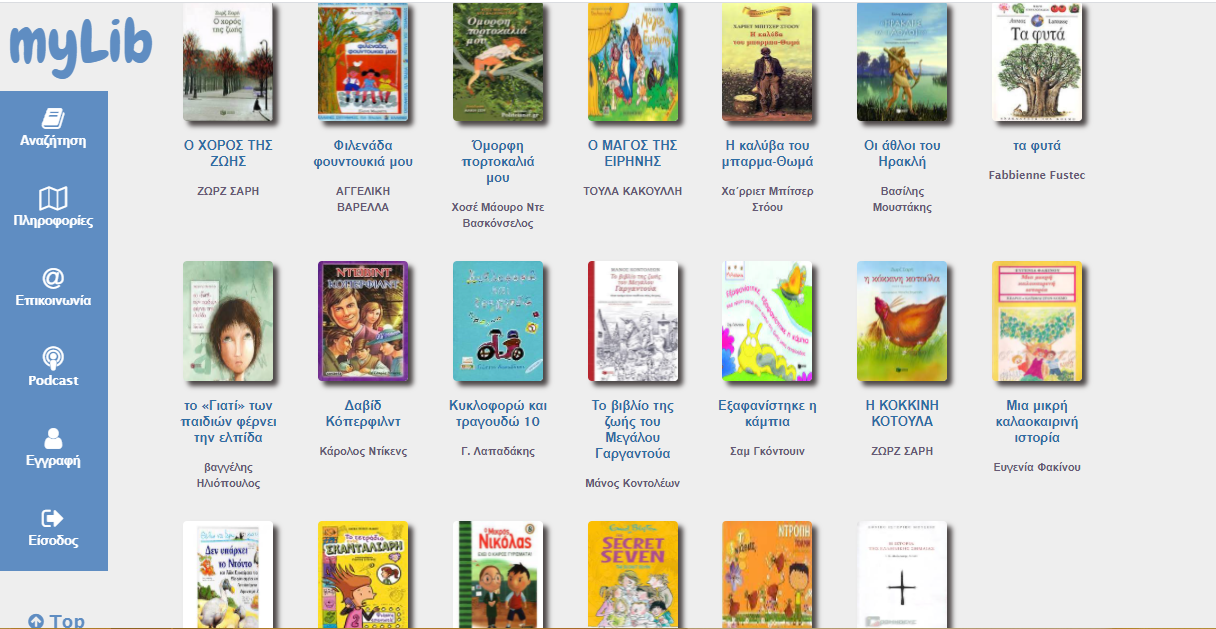Image resolution: width=1216 pixels, height=629 pixels.
Task: Open the Αναζήτηση menu item
Action: pyautogui.click(x=53, y=141)
